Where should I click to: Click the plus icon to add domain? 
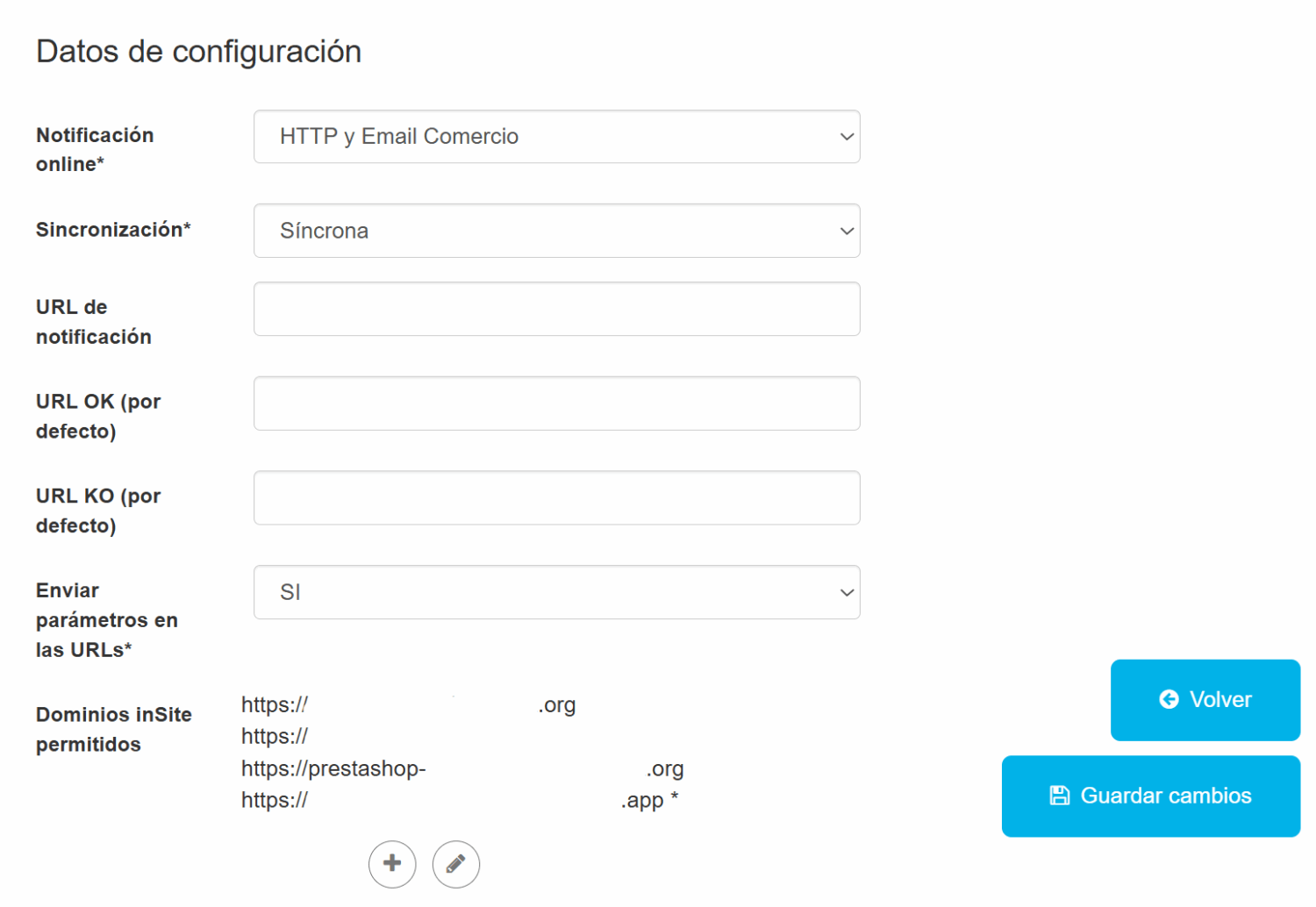point(392,864)
